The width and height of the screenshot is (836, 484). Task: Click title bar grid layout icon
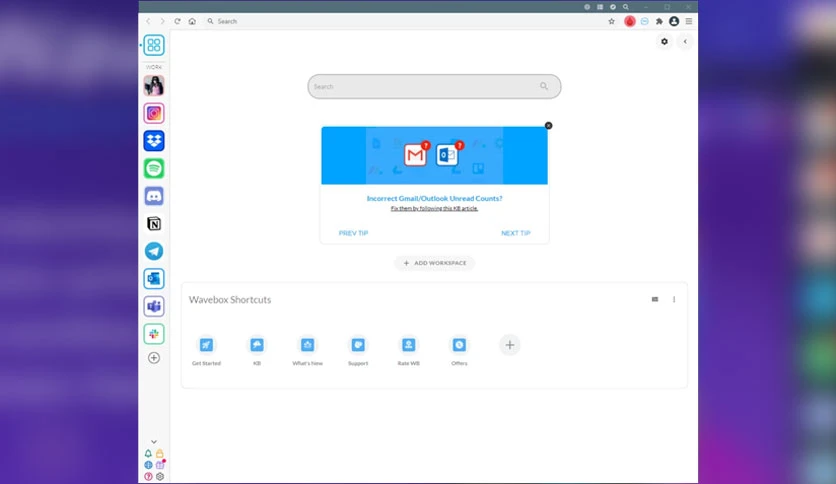point(600,7)
